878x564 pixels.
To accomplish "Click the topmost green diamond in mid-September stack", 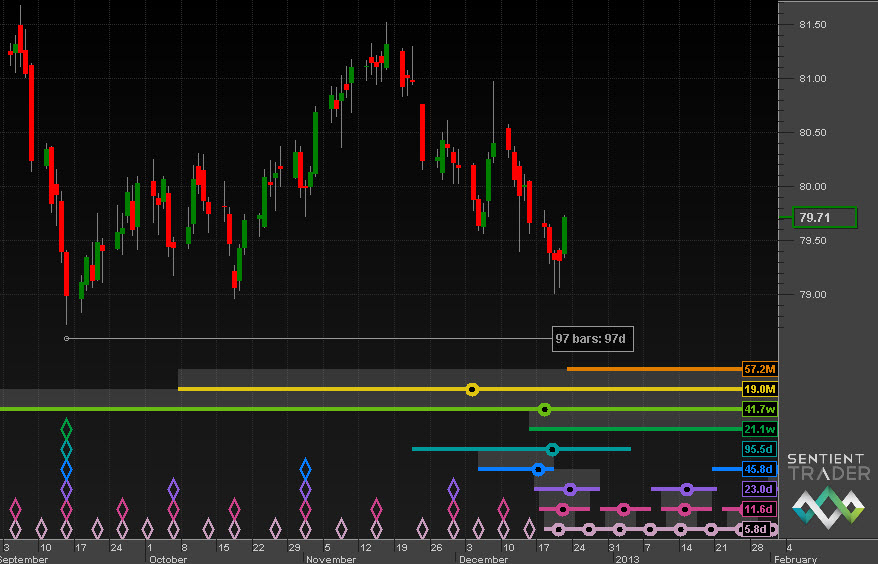I will coord(67,430).
